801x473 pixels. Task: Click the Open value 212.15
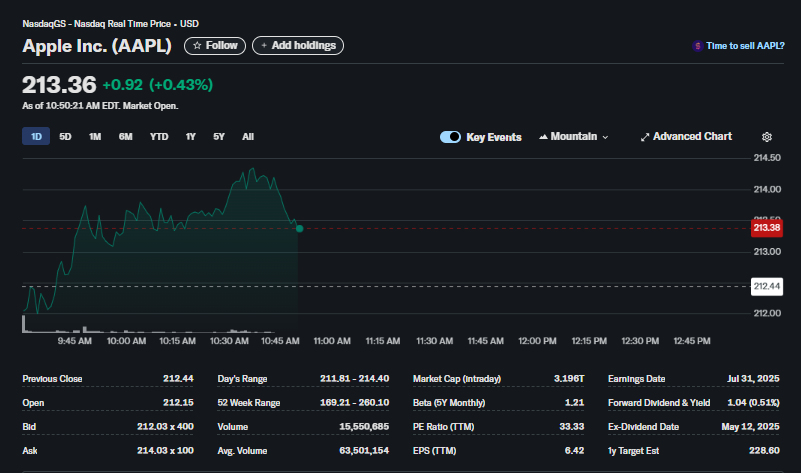point(178,403)
